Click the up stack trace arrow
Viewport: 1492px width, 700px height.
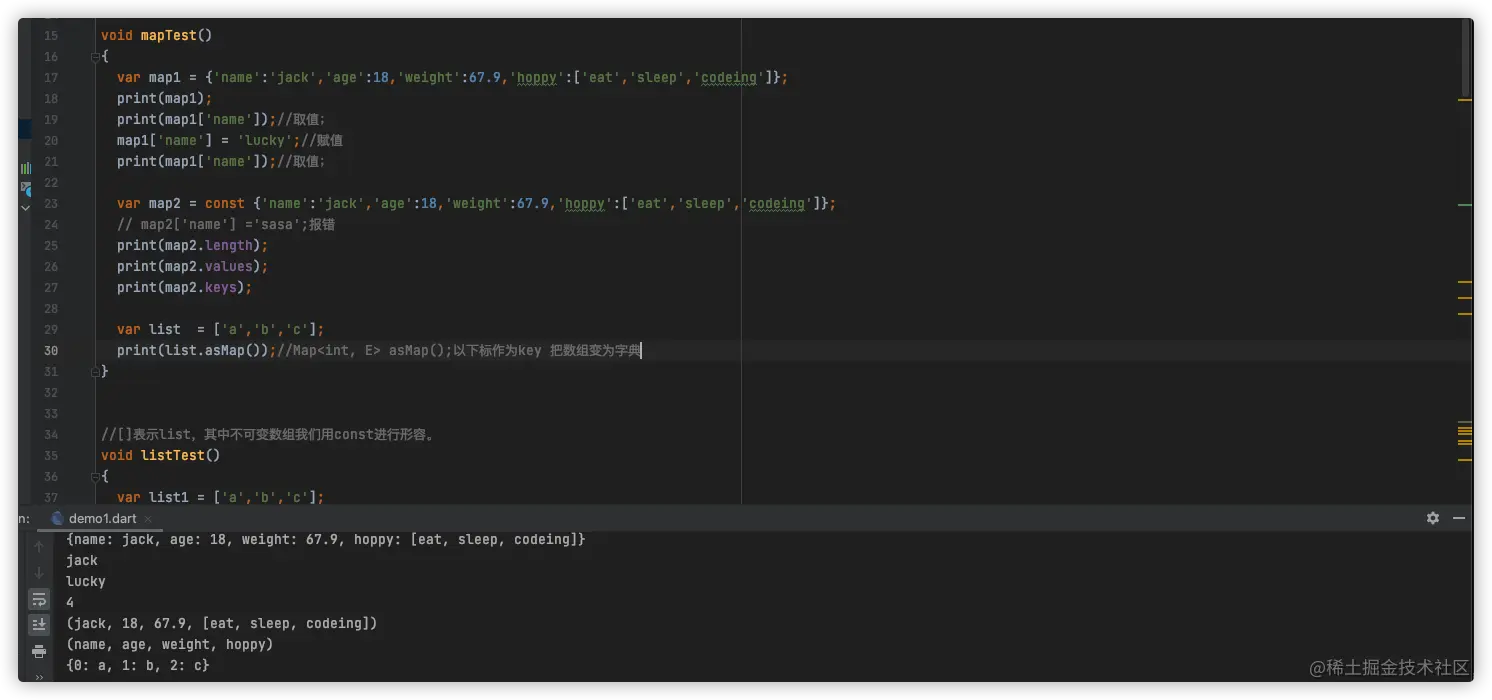pyautogui.click(x=39, y=547)
